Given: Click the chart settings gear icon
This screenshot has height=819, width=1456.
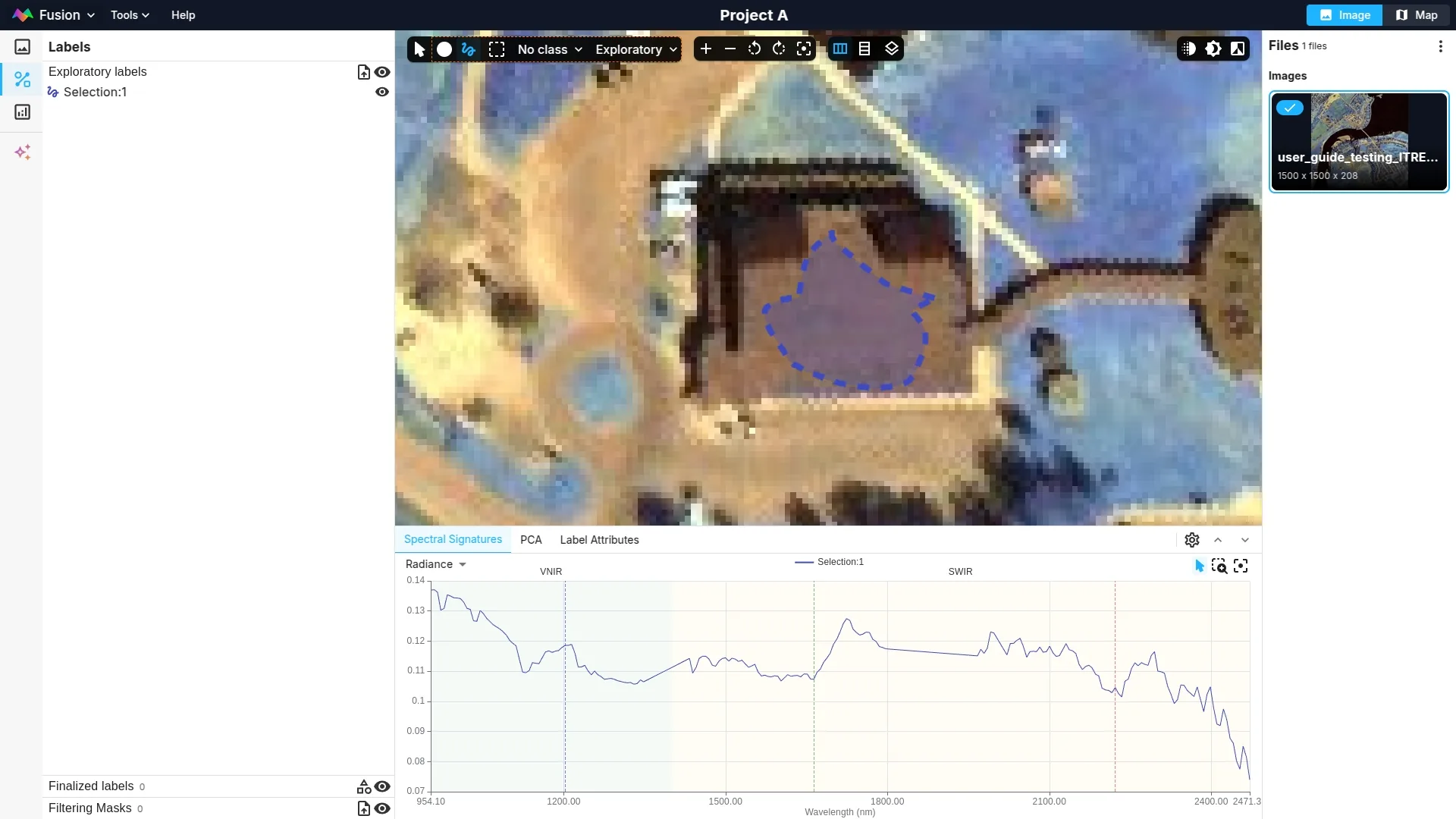Looking at the screenshot, I should [1192, 540].
